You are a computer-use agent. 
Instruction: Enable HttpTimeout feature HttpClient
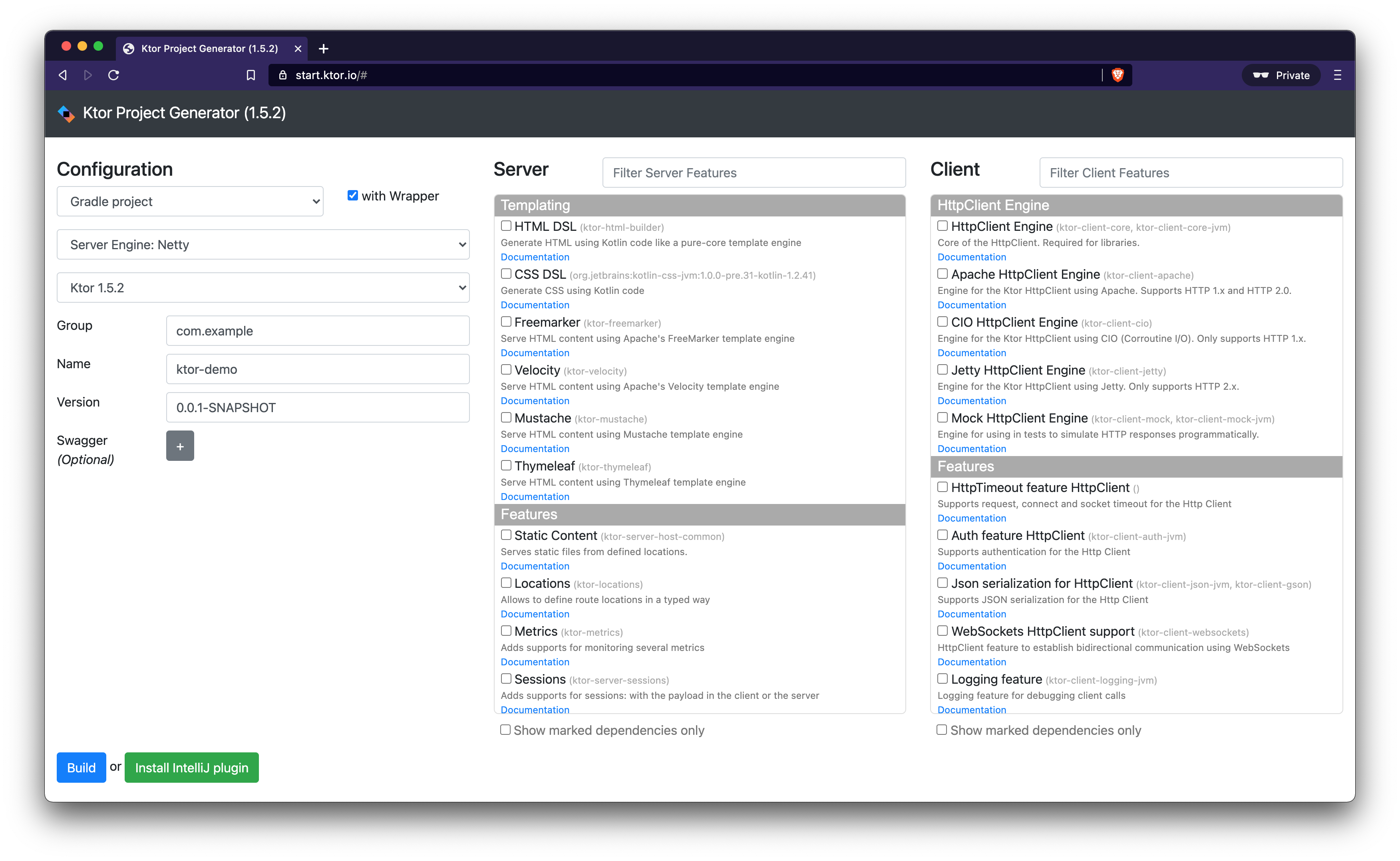click(943, 487)
